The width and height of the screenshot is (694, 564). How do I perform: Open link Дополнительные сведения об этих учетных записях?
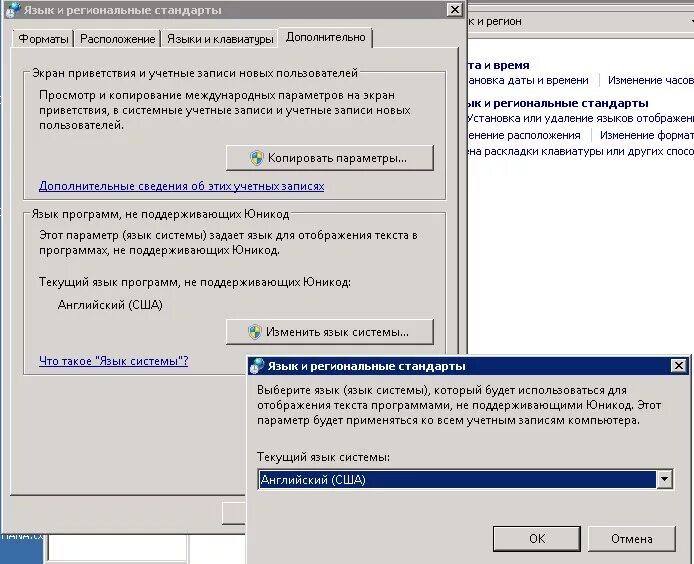pyautogui.click(x=181, y=186)
